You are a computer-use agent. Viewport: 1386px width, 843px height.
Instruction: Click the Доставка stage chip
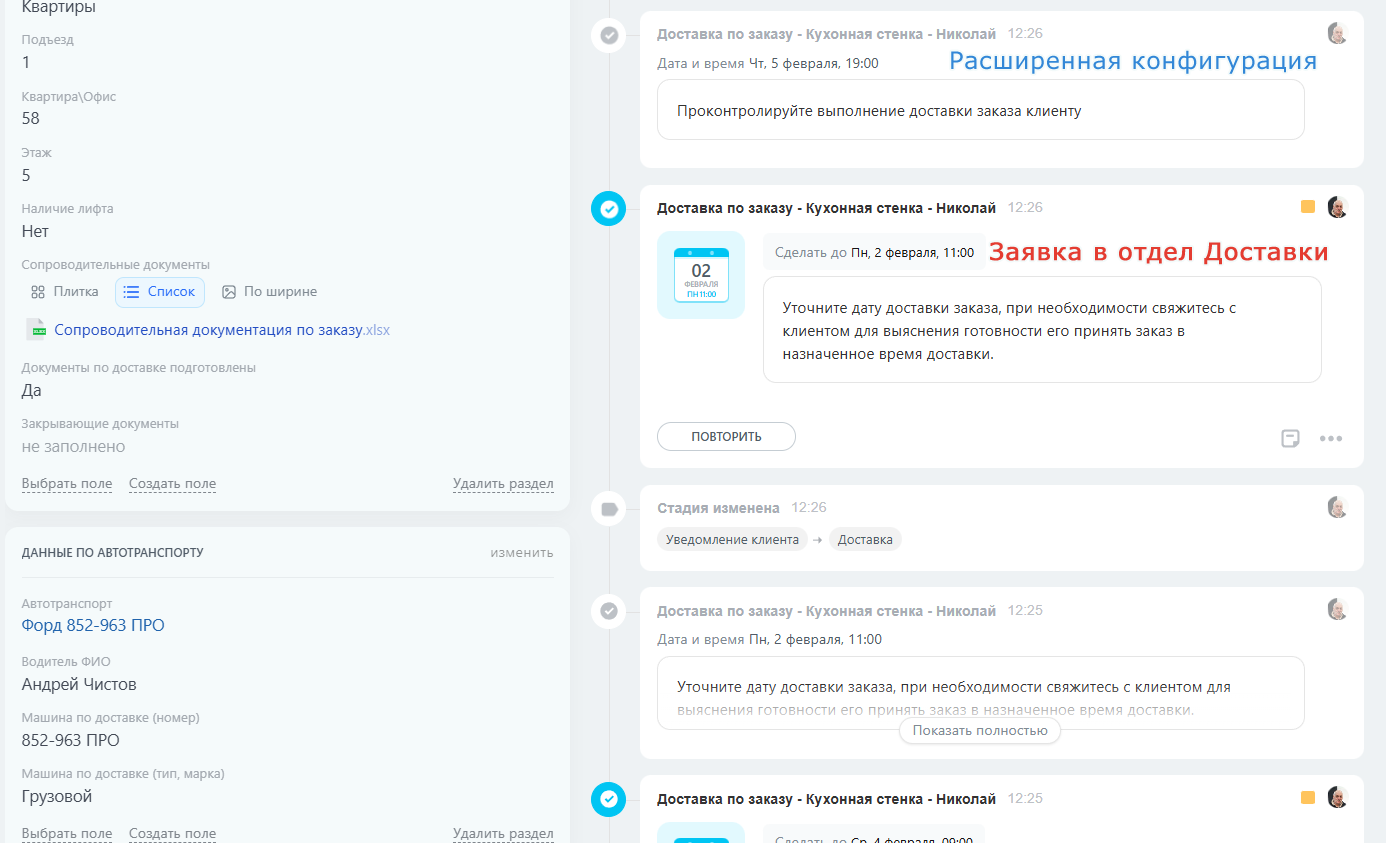(x=865, y=540)
